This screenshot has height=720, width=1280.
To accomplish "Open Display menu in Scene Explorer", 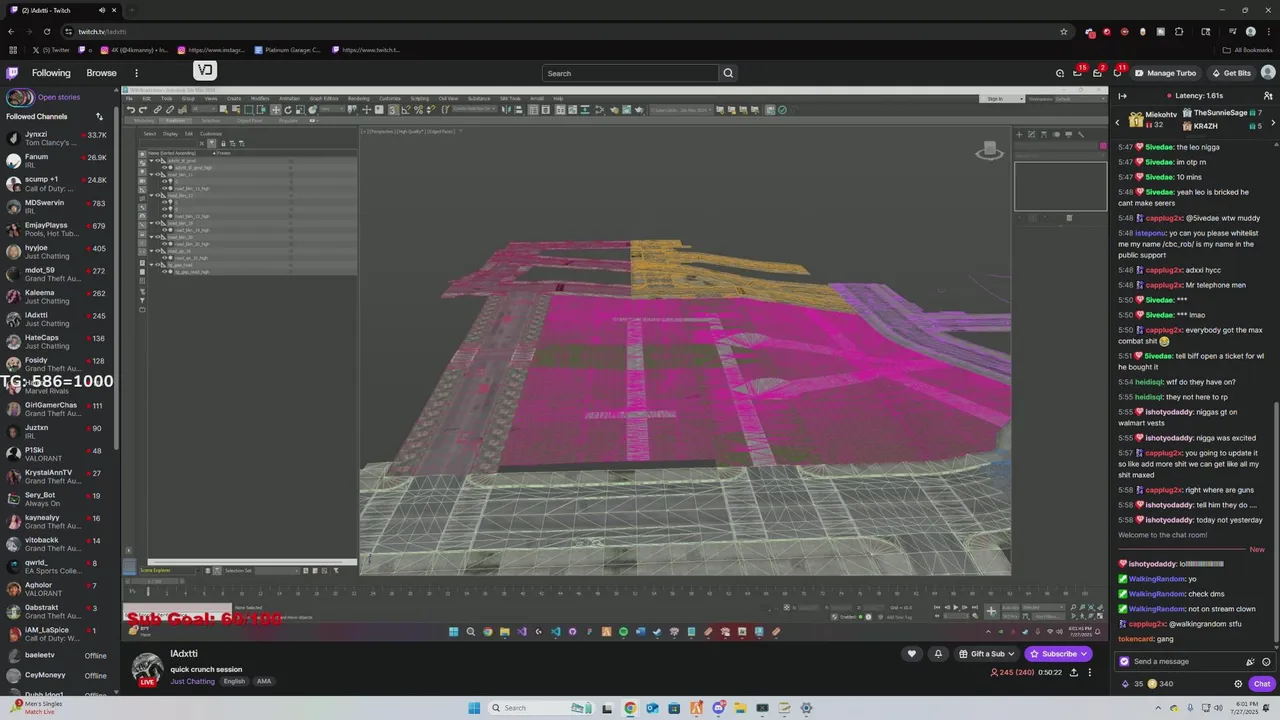I will tap(170, 134).
